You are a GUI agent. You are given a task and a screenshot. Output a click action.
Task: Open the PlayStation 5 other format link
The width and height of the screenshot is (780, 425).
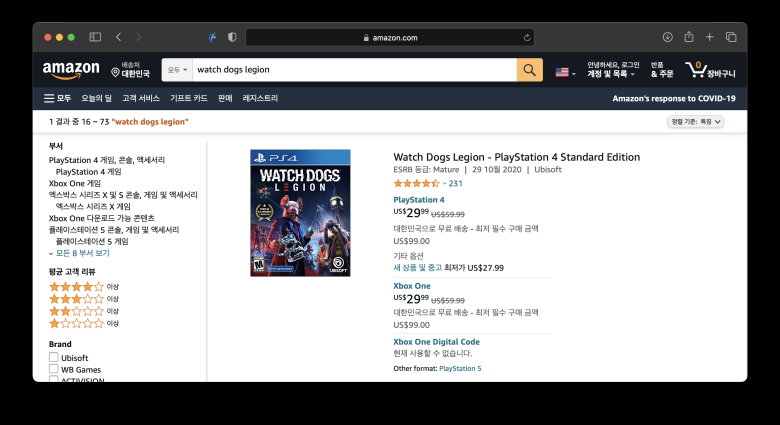[x=460, y=368]
